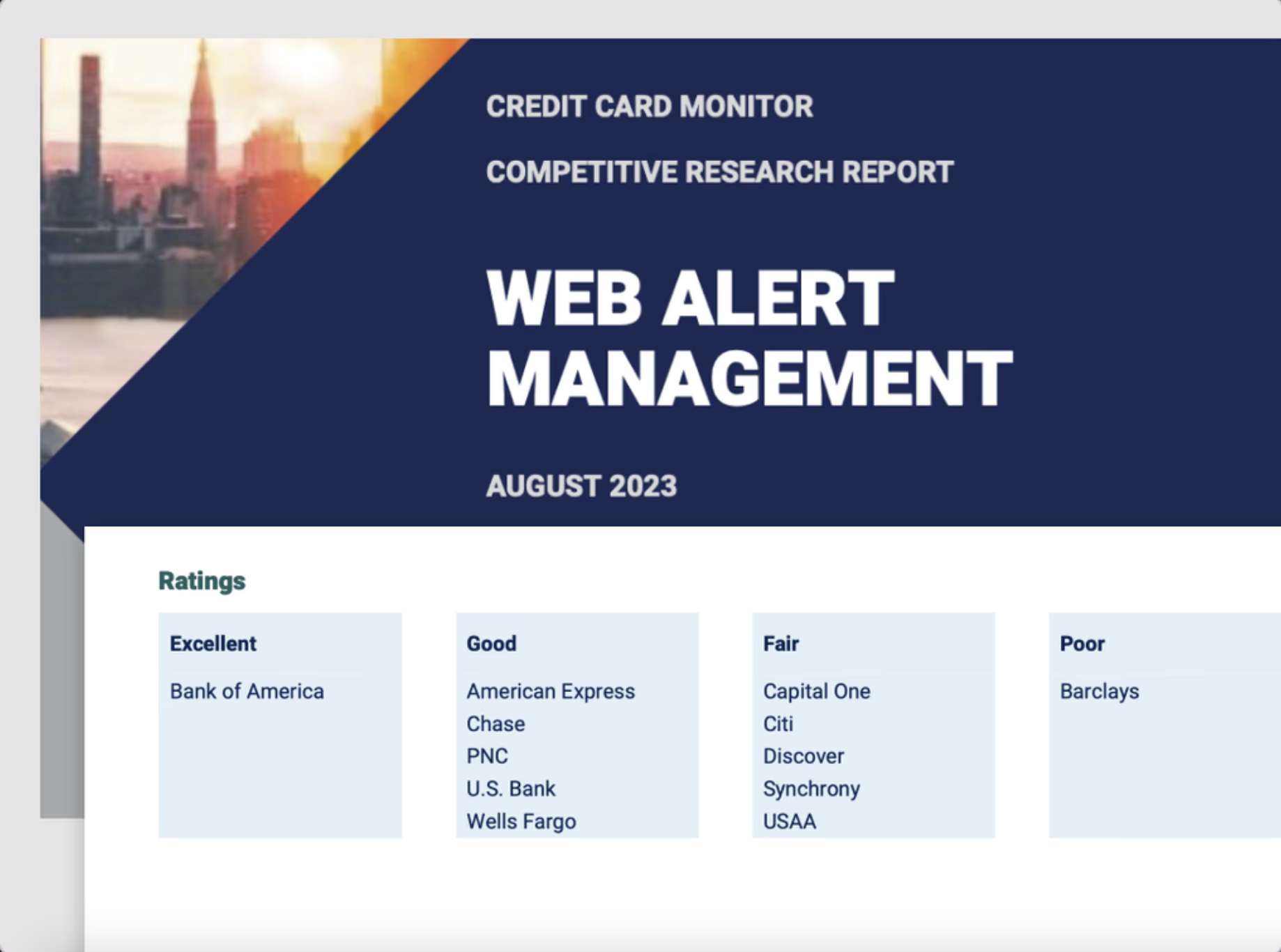This screenshot has height=952, width=1281.
Task: Select the COMPETITIVE RESEARCH REPORT subtitle
Action: 719,172
